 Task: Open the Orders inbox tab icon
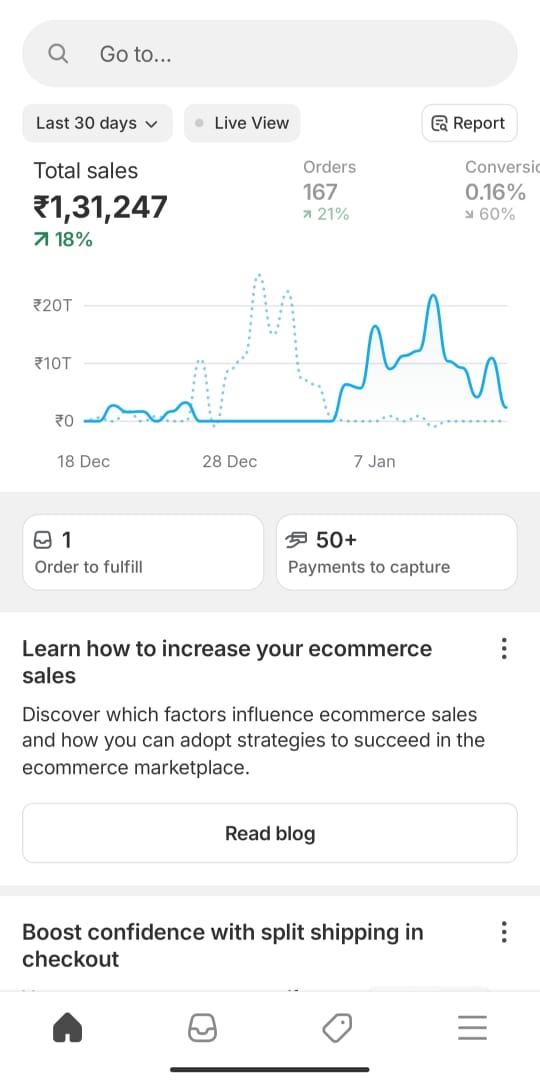click(203, 1029)
